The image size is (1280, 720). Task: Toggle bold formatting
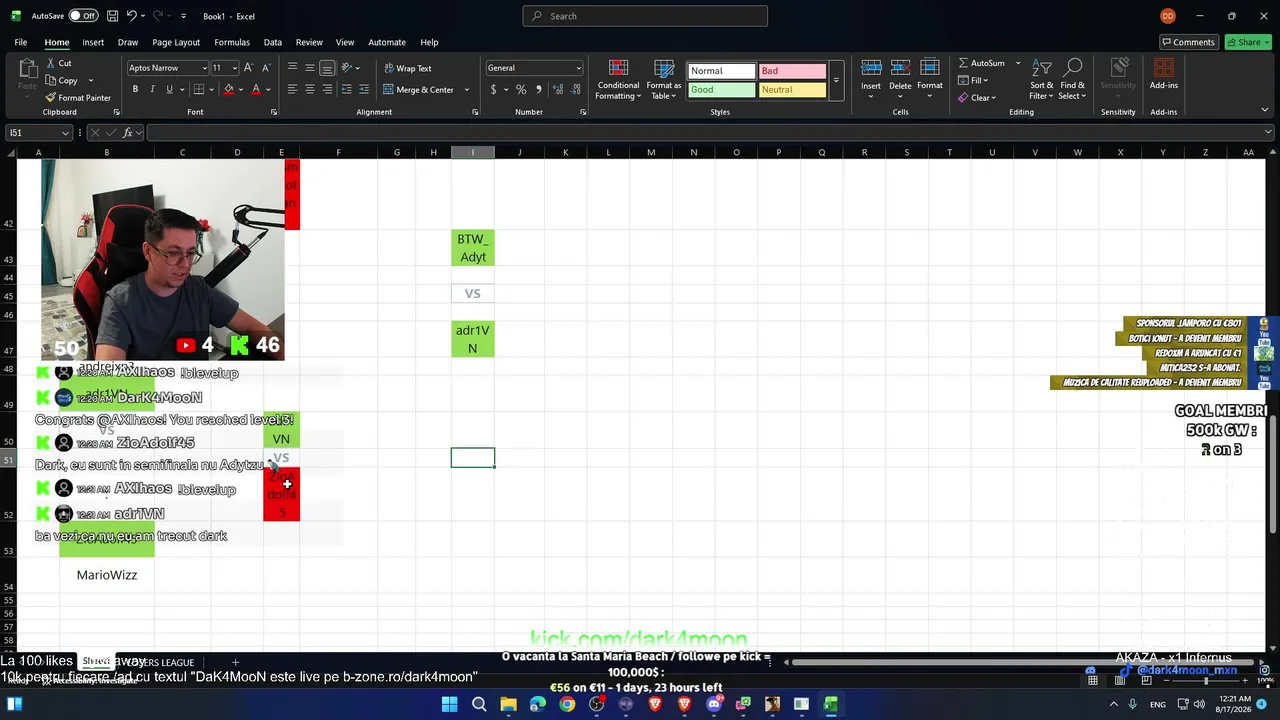click(135, 89)
